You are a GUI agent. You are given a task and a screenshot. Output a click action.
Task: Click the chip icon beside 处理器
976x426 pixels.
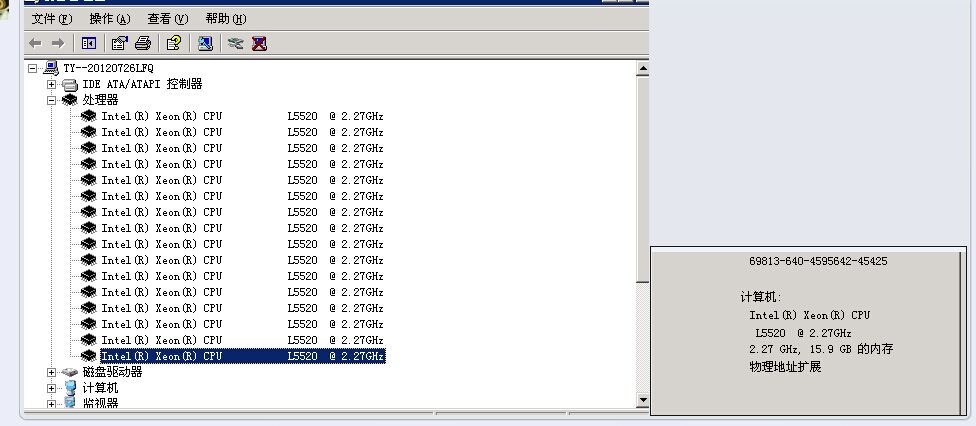point(70,100)
